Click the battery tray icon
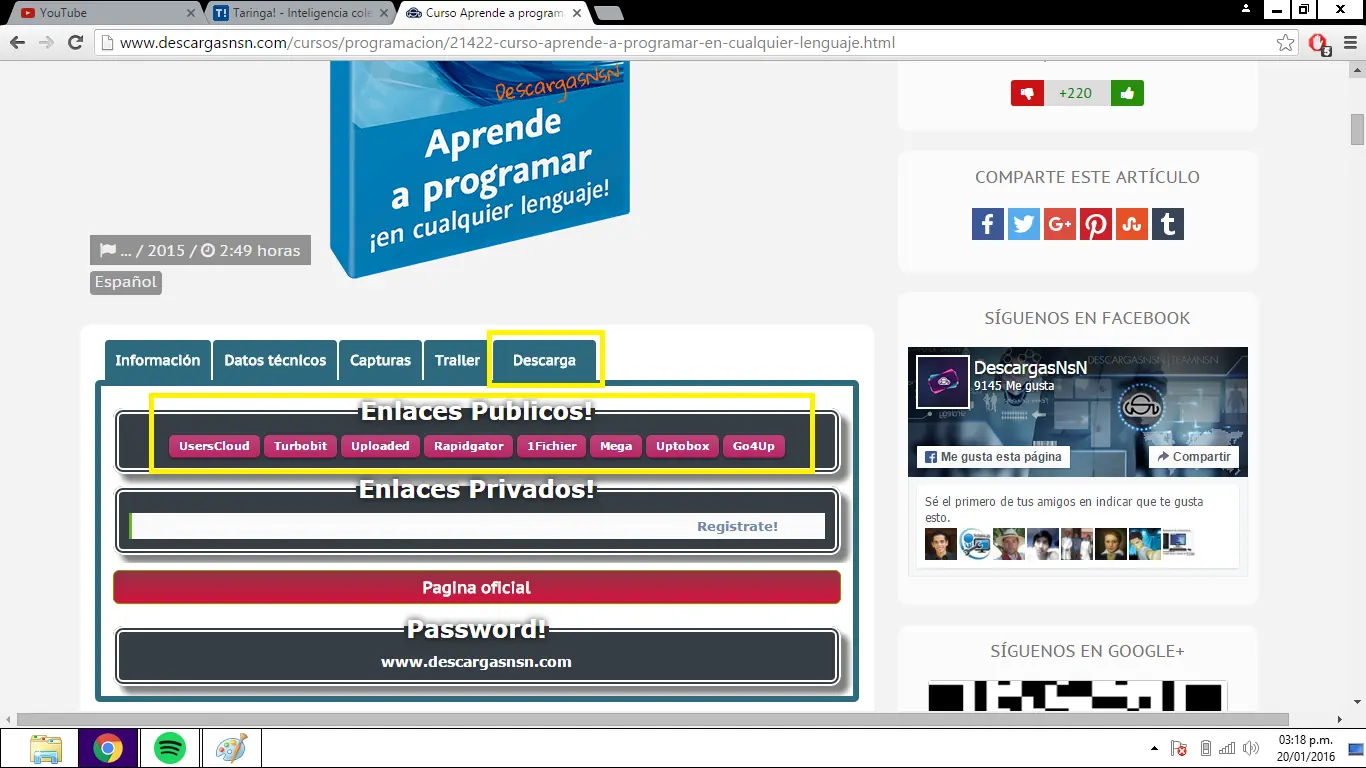The image size is (1366, 768). pos(1206,748)
